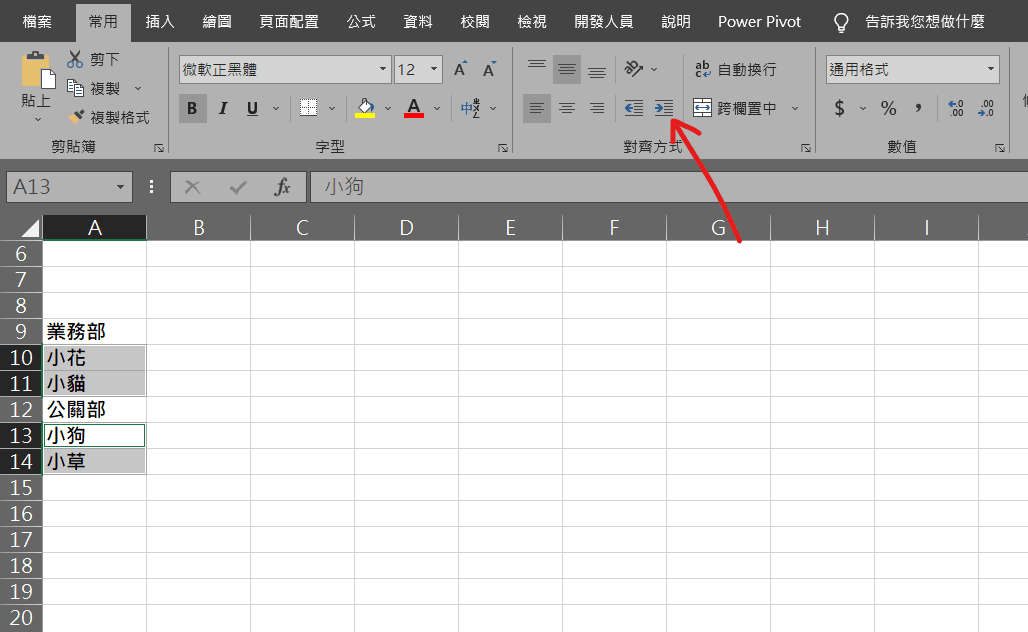Open the number format (通用格式) dropdown
This screenshot has height=632, width=1028.
point(991,69)
